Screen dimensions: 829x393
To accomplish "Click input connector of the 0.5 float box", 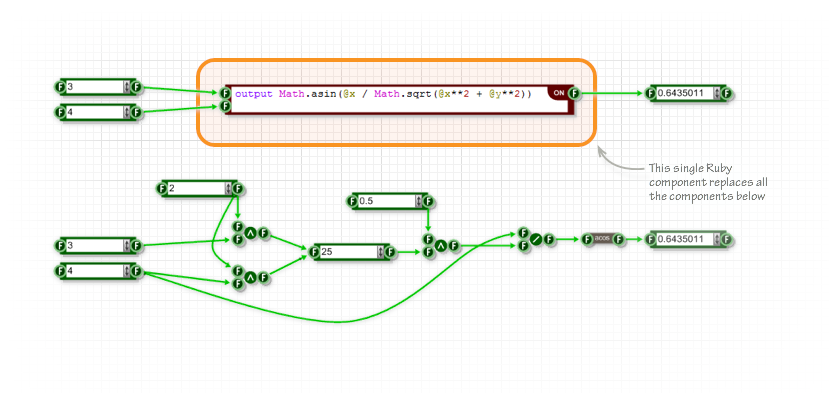I will [x=353, y=201].
